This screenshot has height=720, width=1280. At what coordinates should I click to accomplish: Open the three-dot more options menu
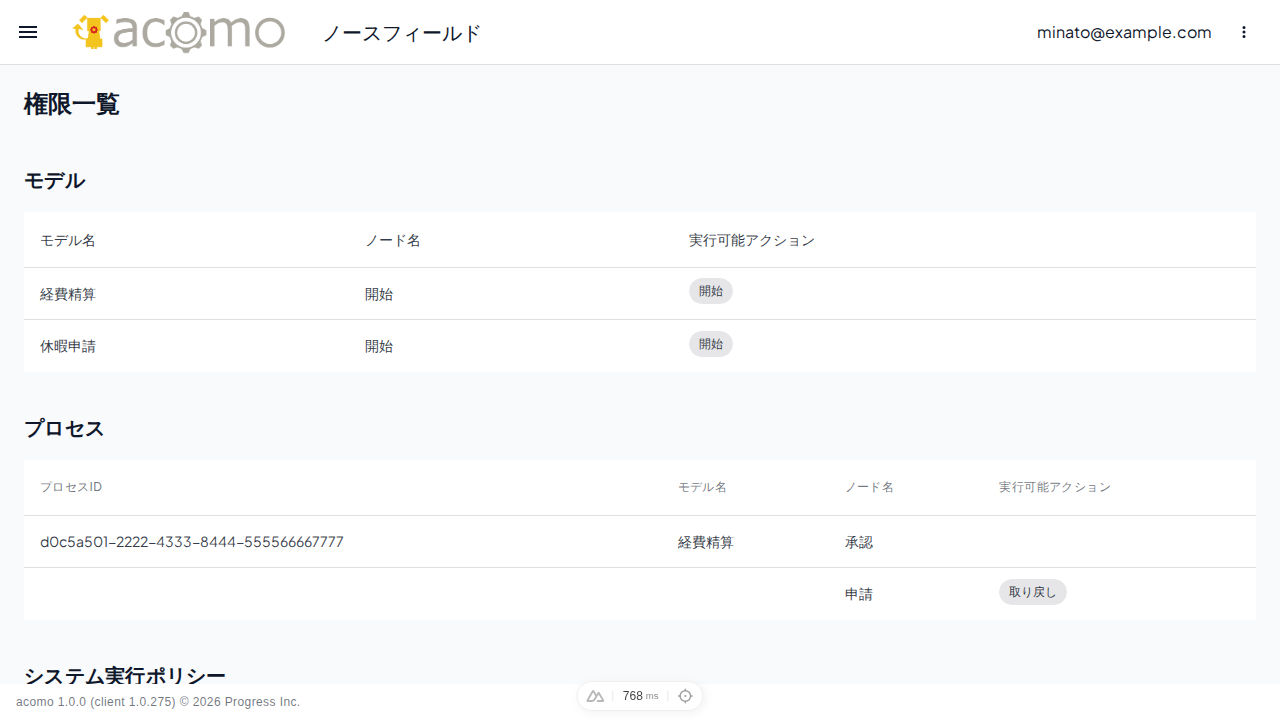point(1244,32)
